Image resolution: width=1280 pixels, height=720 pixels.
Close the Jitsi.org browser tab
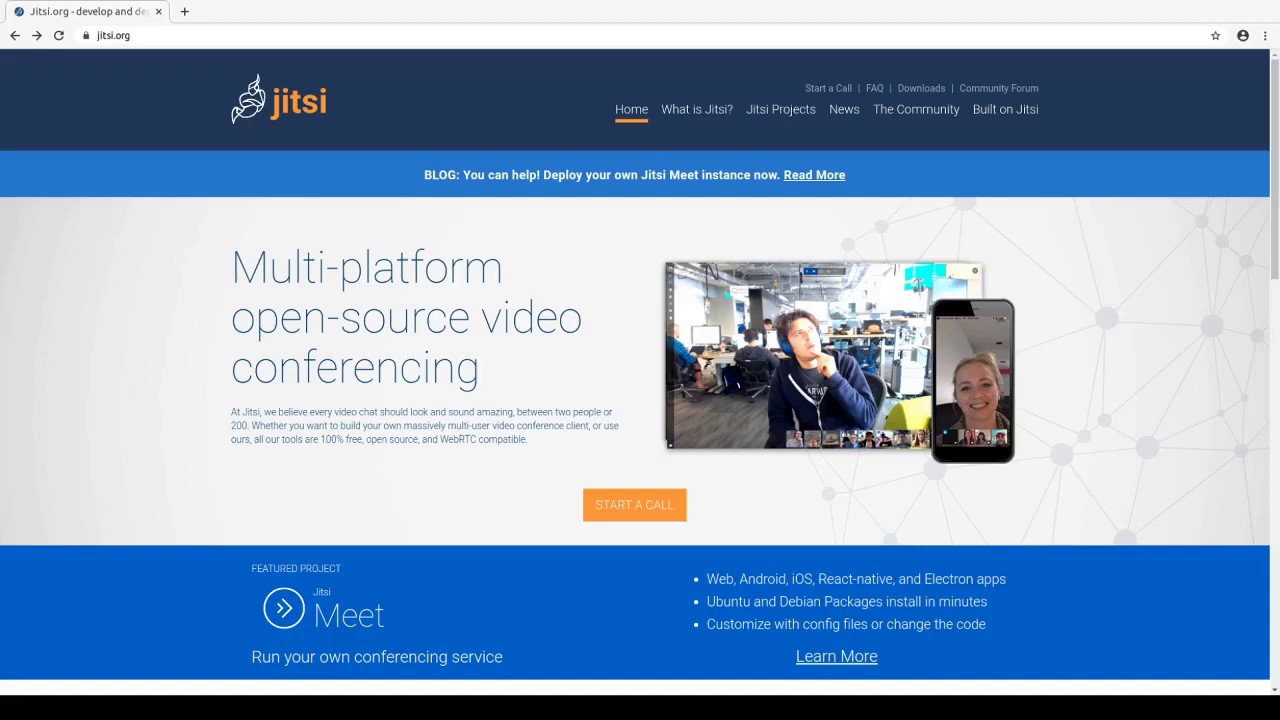158,12
